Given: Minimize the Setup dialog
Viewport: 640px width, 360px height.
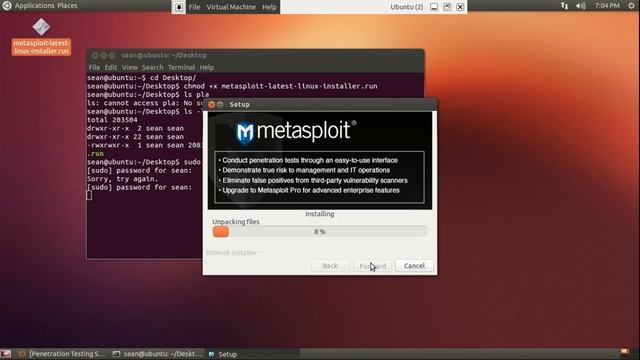Looking at the screenshot, I should pos(220,104).
